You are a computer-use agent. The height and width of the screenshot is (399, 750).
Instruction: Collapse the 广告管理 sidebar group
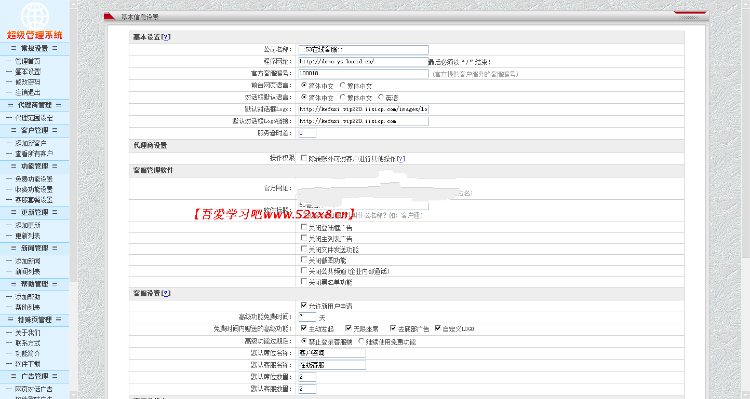(x=34, y=377)
